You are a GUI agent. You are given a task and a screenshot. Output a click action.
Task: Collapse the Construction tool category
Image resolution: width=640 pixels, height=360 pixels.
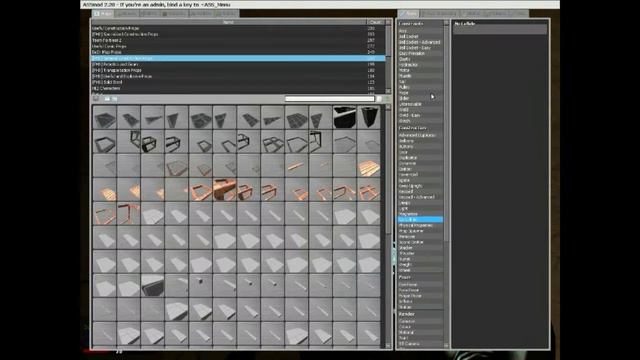pyautogui.click(x=420, y=128)
